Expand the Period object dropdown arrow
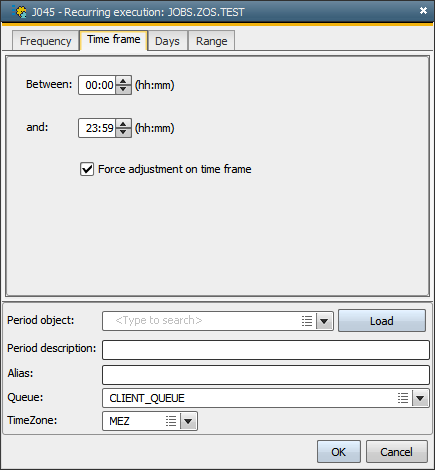 pos(324,321)
